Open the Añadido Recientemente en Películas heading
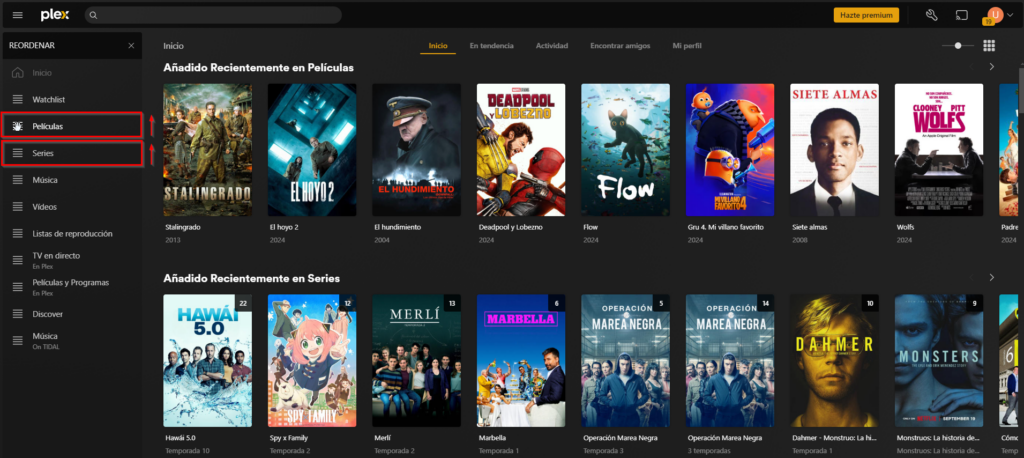The height and width of the screenshot is (458, 1024). 259,67
